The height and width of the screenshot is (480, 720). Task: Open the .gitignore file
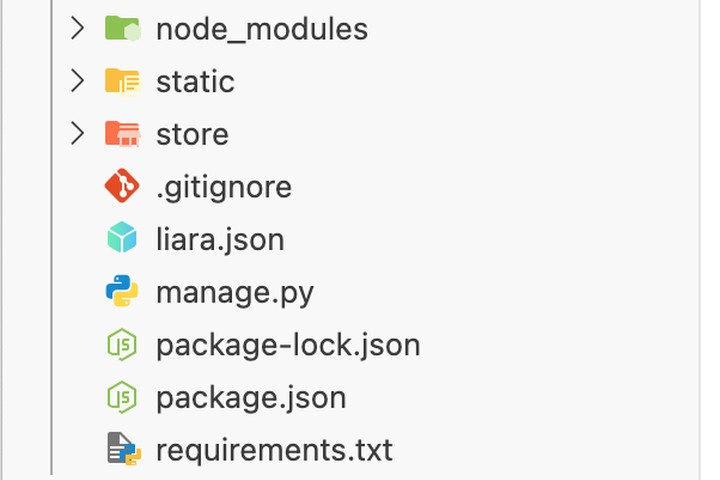(x=224, y=187)
